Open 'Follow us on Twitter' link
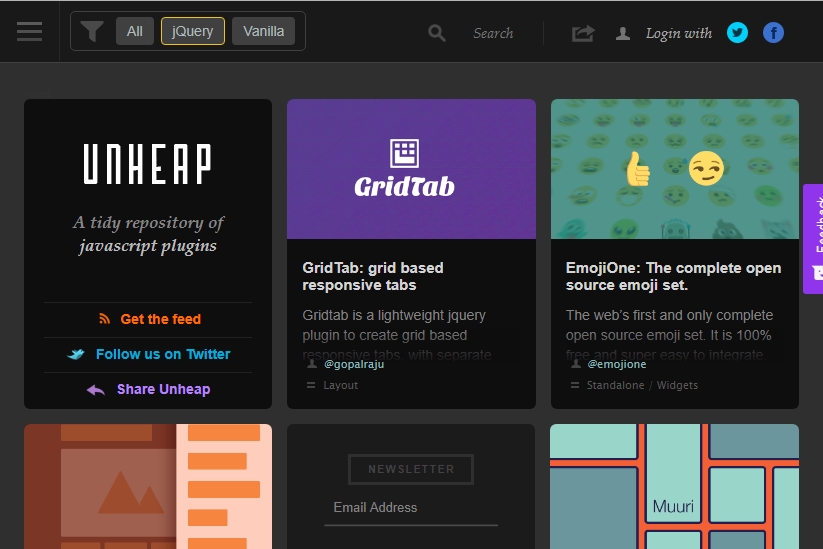This screenshot has width=823, height=549. (x=163, y=354)
